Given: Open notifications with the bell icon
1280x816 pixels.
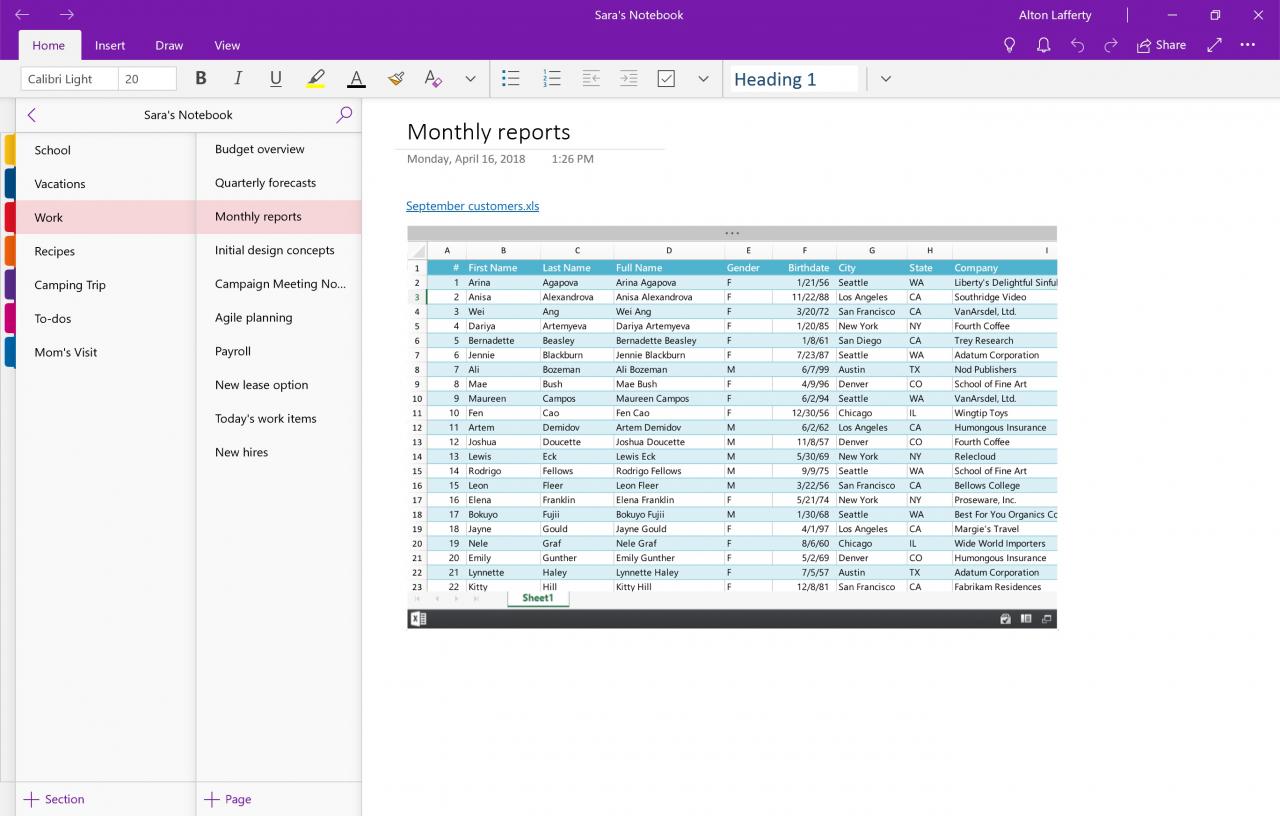Looking at the screenshot, I should pyautogui.click(x=1043, y=45).
